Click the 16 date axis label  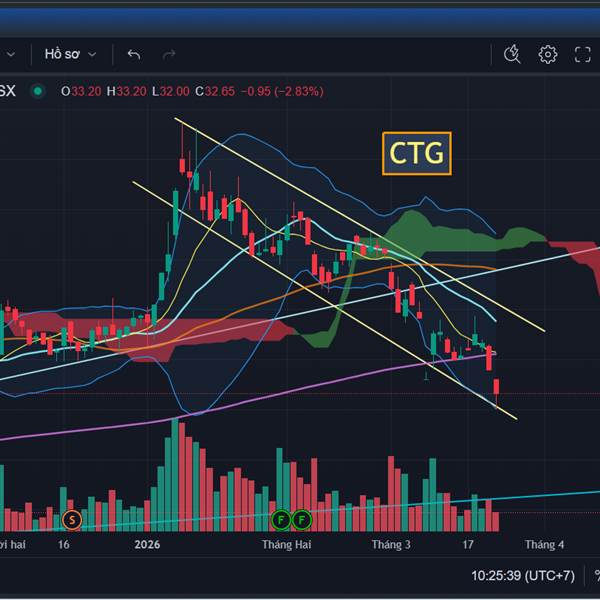tap(64, 545)
